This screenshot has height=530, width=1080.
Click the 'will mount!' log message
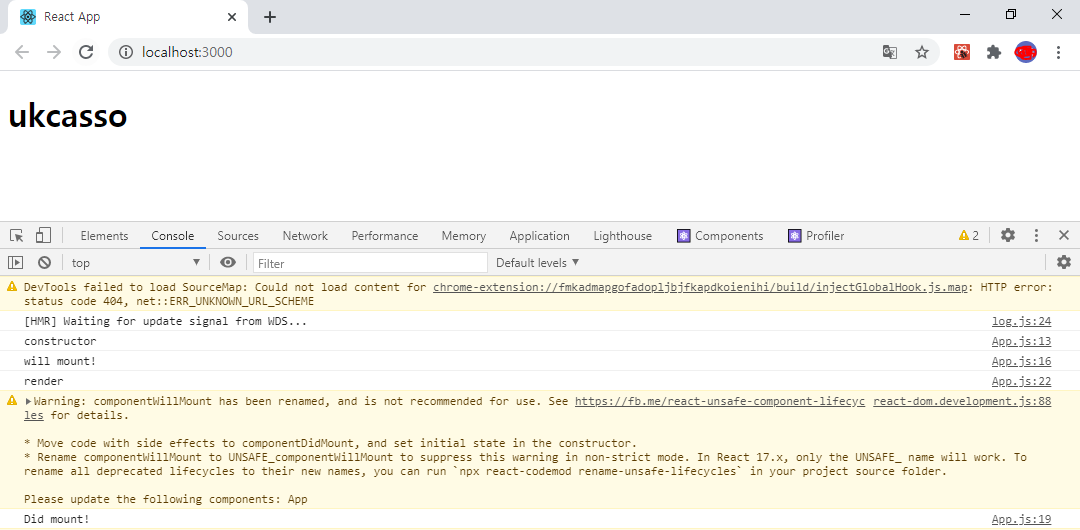60,361
